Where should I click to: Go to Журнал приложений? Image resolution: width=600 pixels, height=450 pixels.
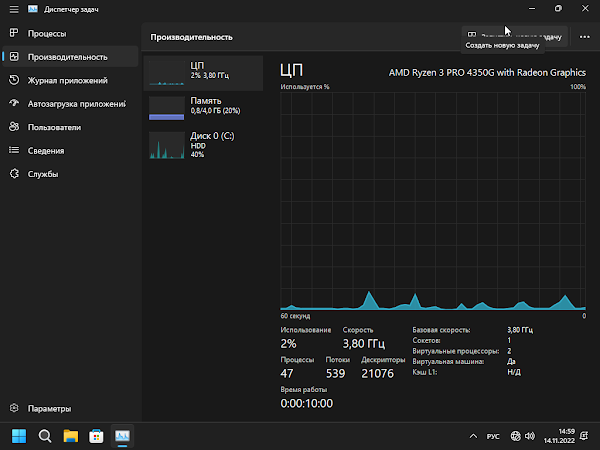tap(70, 80)
